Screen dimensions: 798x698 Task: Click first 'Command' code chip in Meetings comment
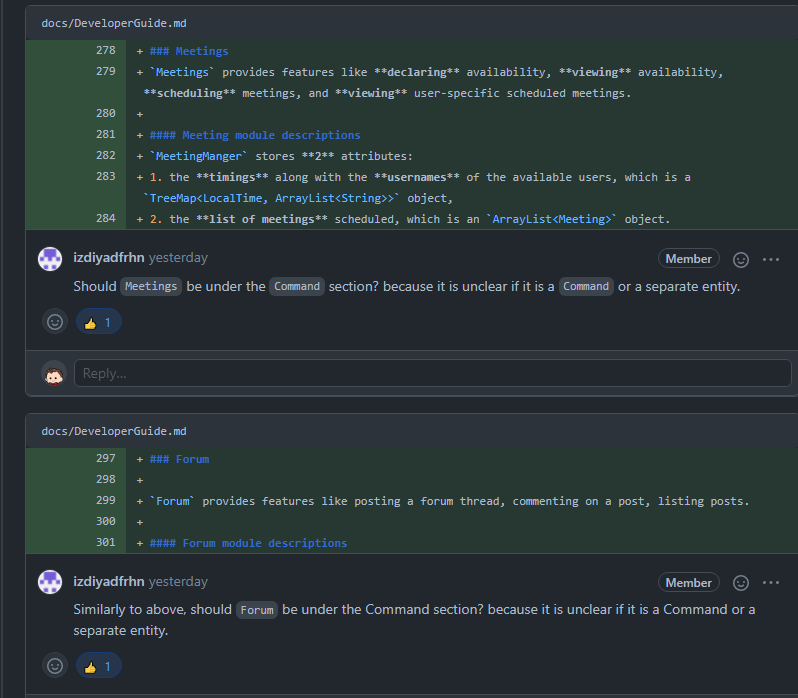pyautogui.click(x=297, y=286)
